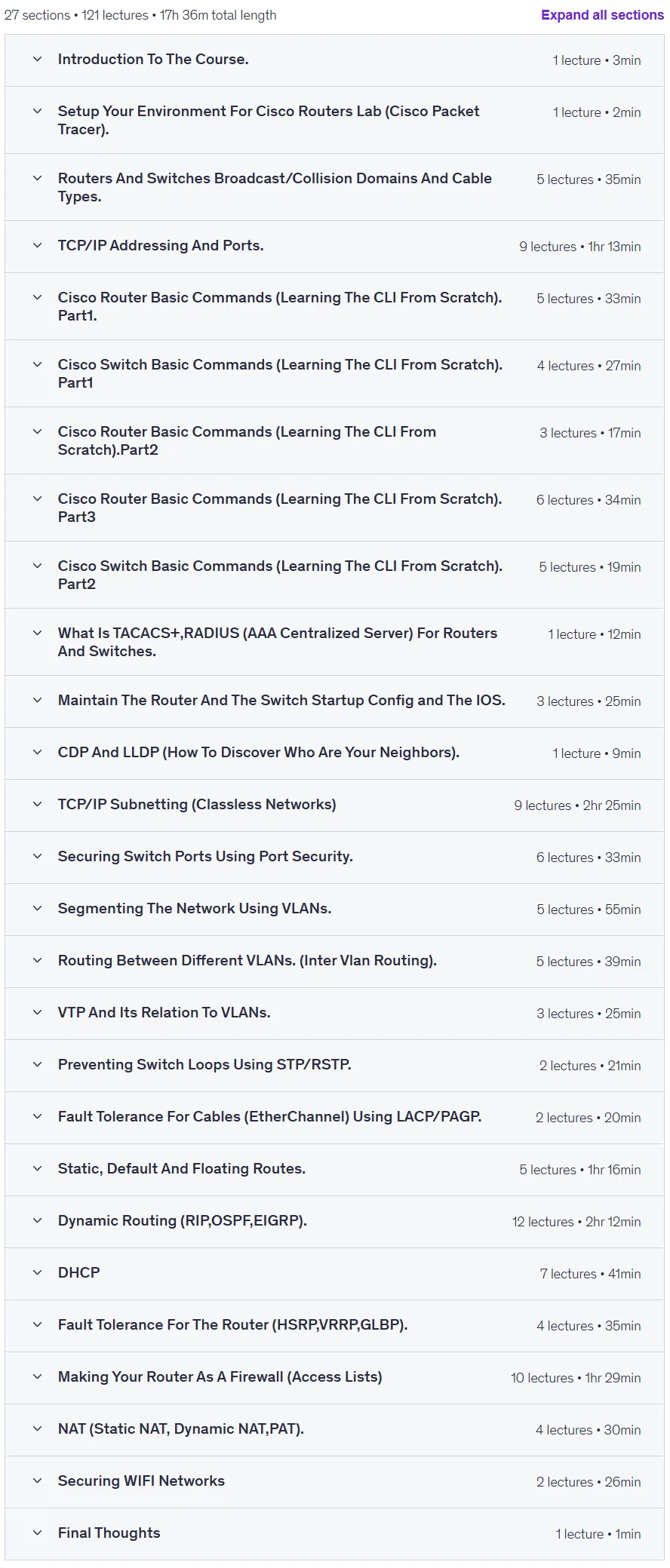This screenshot has width=670, height=1568.
Task: Click chevron beside Securing Switch Ports Using Port Security
Action: [37, 857]
